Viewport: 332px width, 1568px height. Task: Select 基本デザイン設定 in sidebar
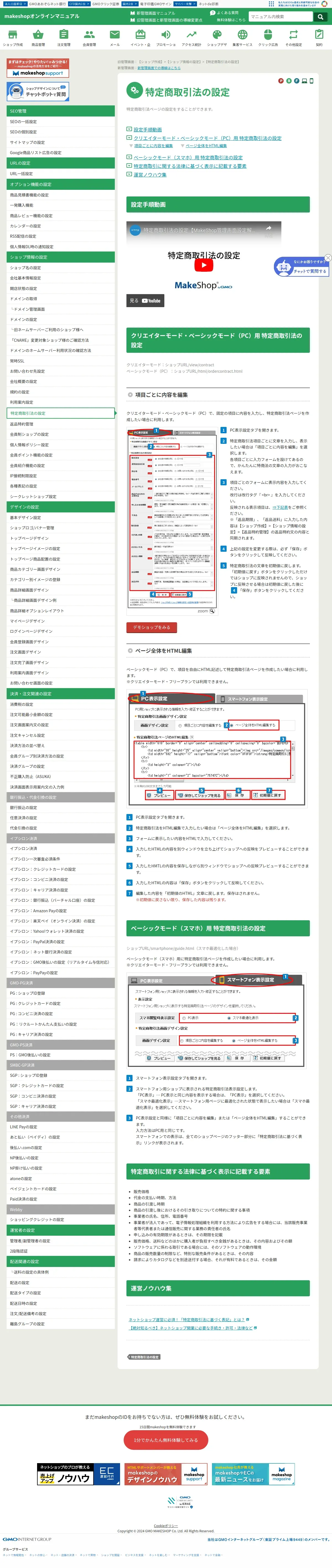coord(60,517)
